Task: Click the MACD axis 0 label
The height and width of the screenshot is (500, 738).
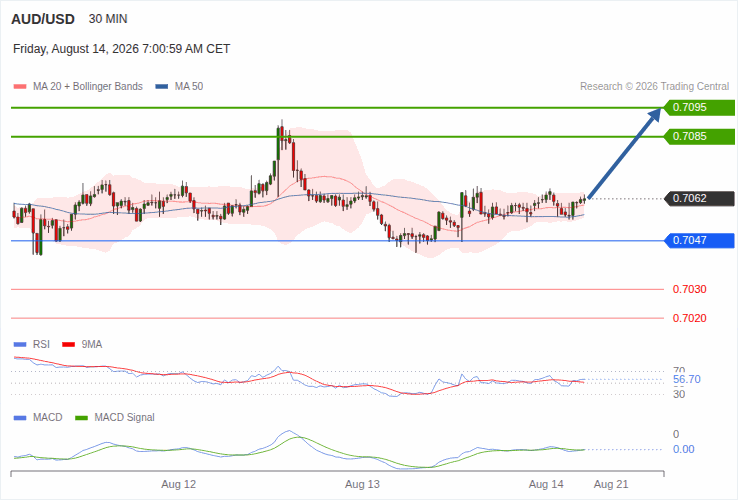Action: (x=676, y=435)
